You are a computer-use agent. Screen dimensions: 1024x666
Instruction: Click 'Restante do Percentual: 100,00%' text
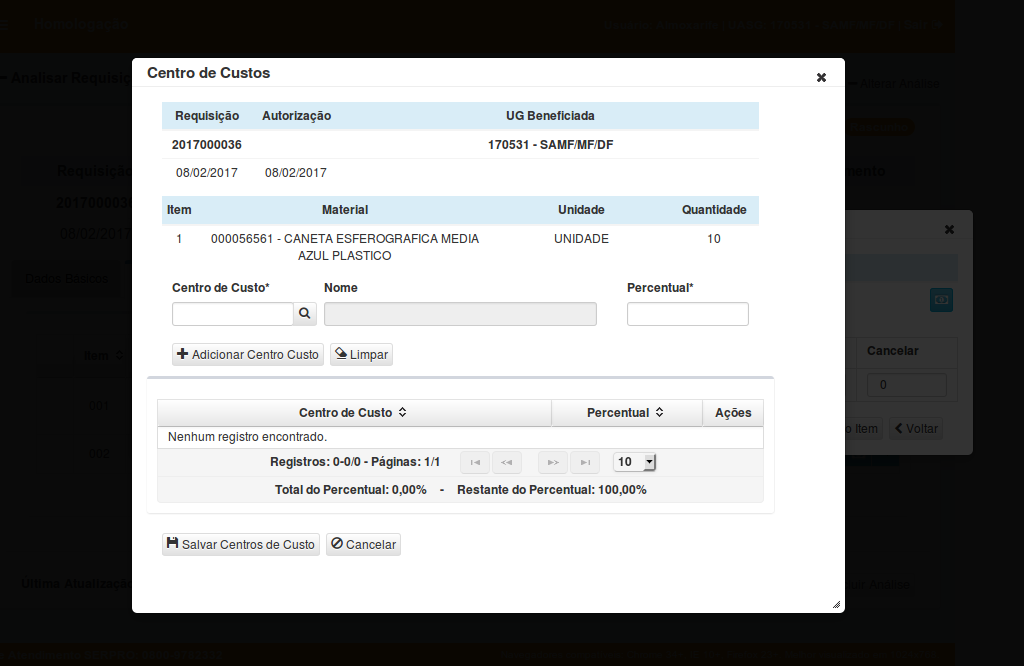click(x=552, y=490)
